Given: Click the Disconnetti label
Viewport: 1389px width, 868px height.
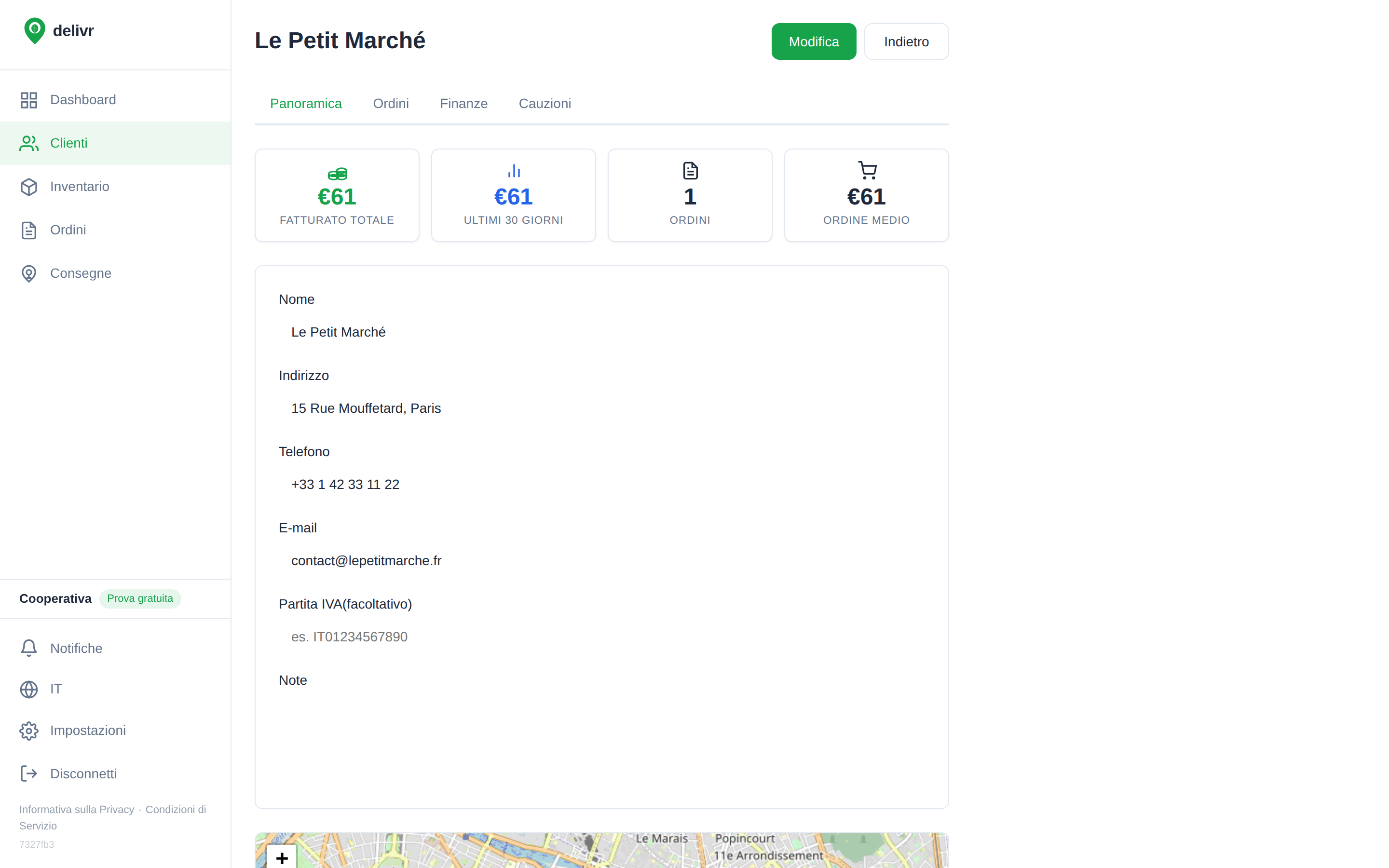Looking at the screenshot, I should pyautogui.click(x=83, y=774).
